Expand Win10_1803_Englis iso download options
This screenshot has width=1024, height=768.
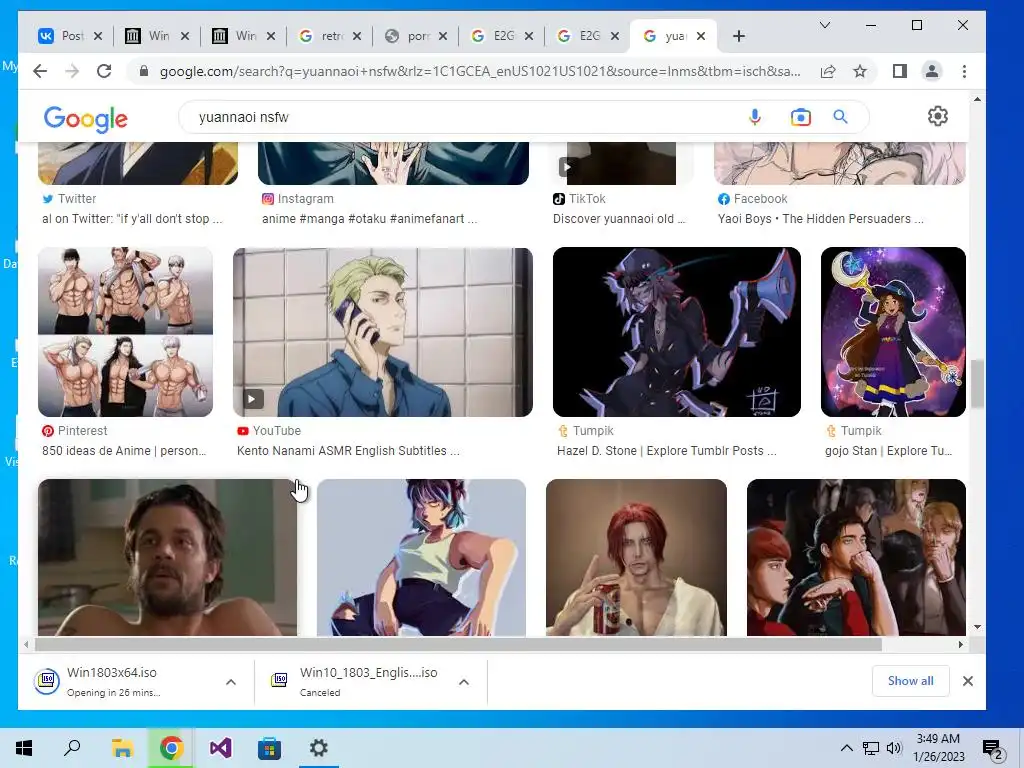pos(464,682)
